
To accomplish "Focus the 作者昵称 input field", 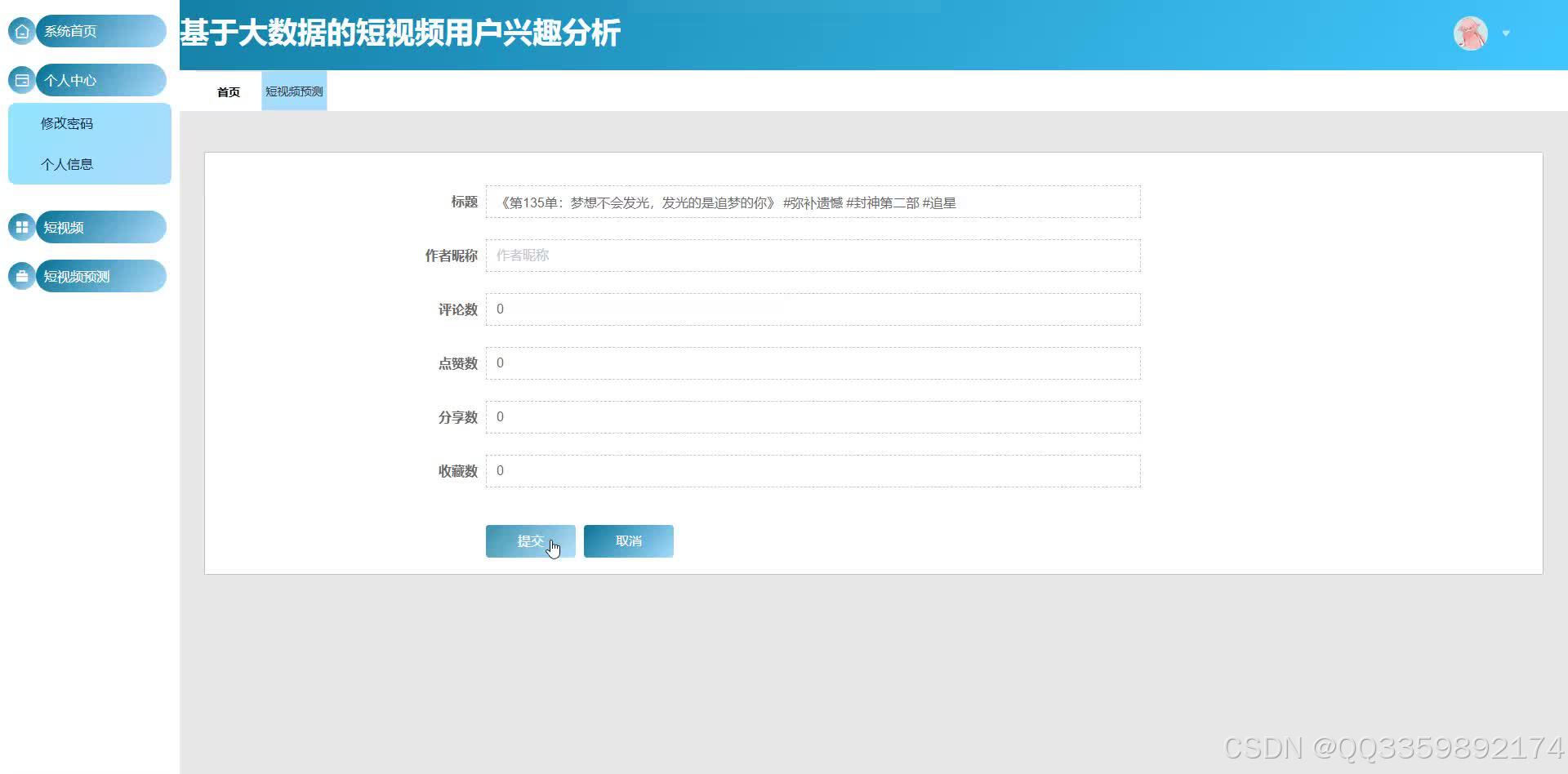I will click(x=813, y=256).
